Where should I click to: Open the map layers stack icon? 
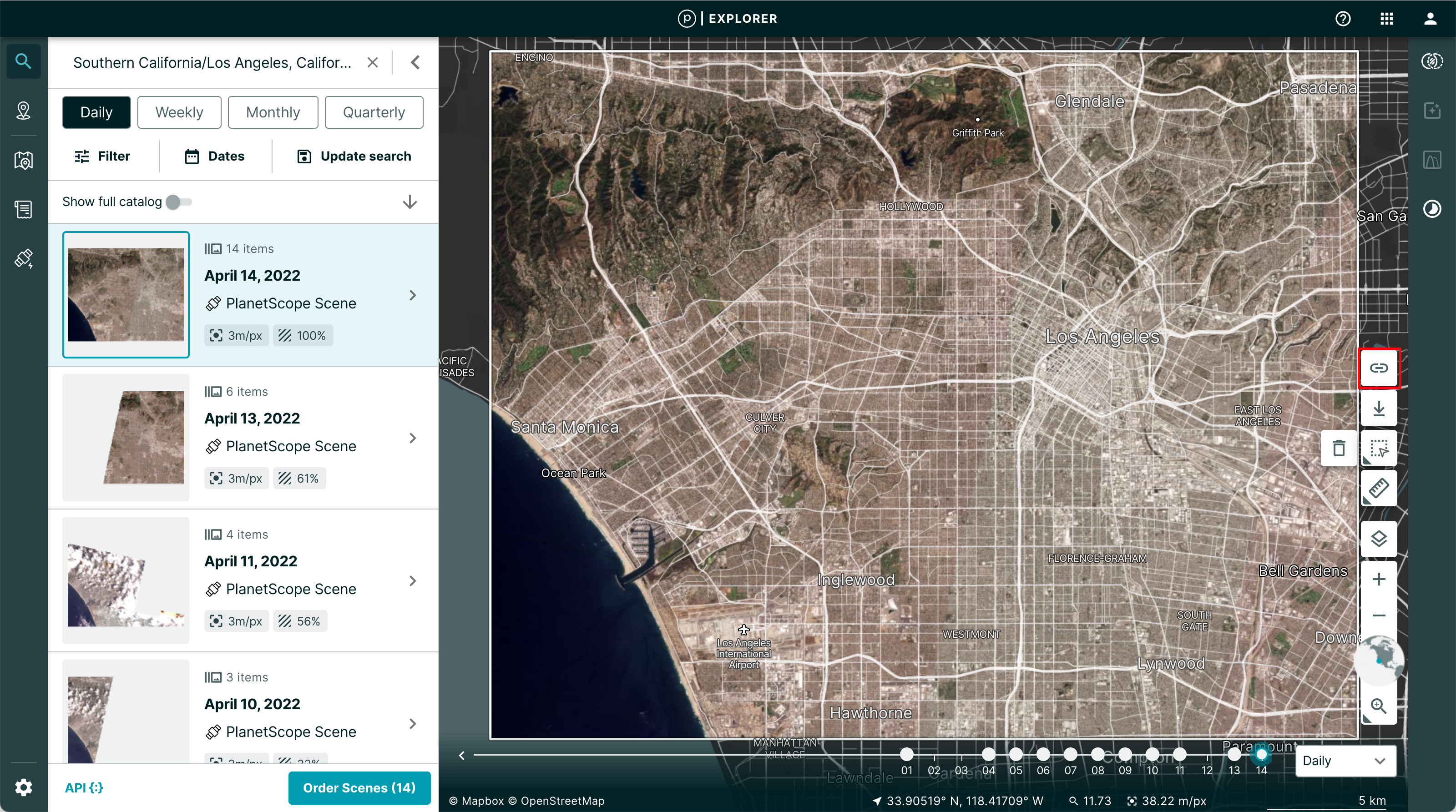1379,539
